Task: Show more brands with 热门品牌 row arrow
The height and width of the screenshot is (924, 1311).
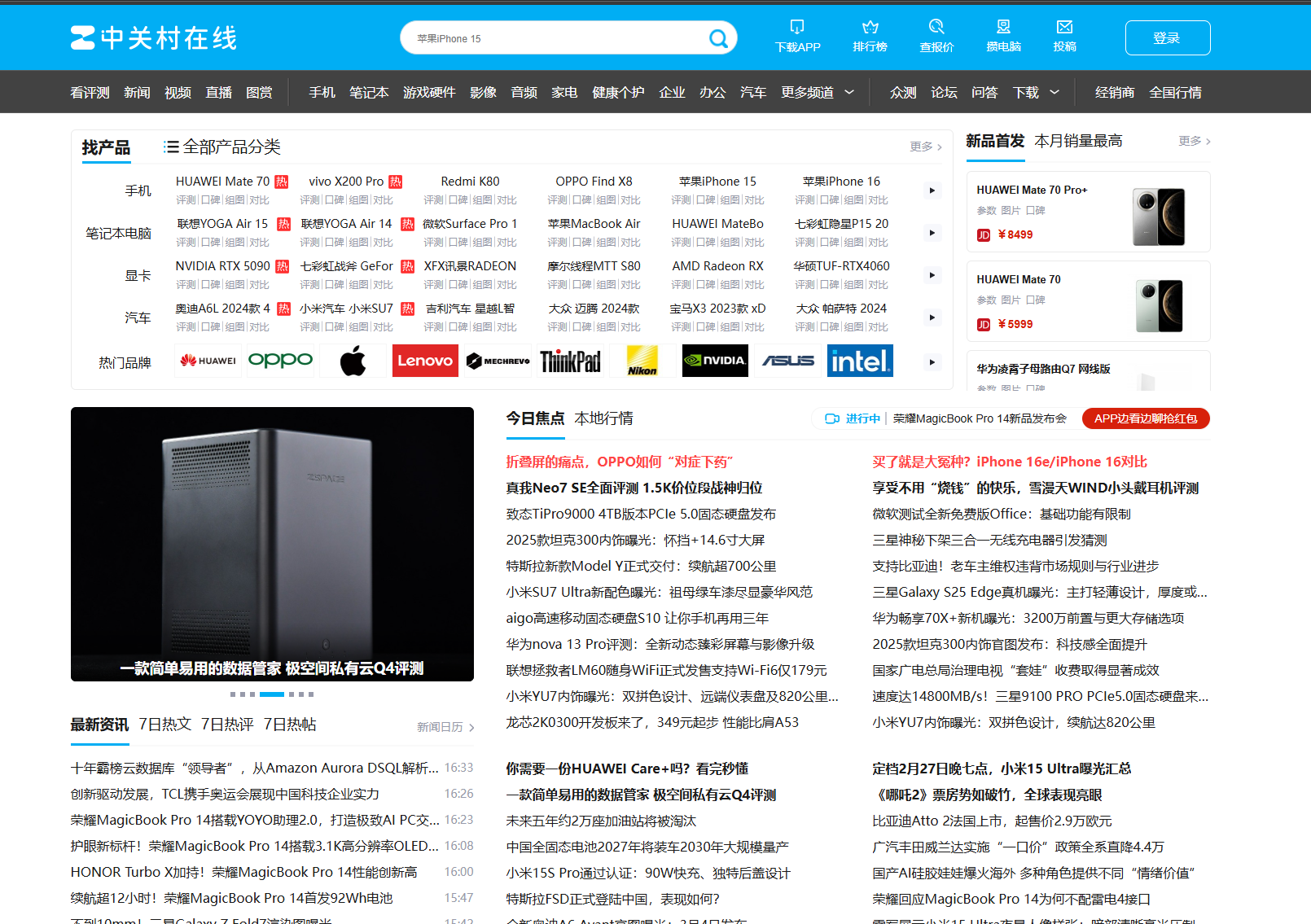Action: [932, 362]
